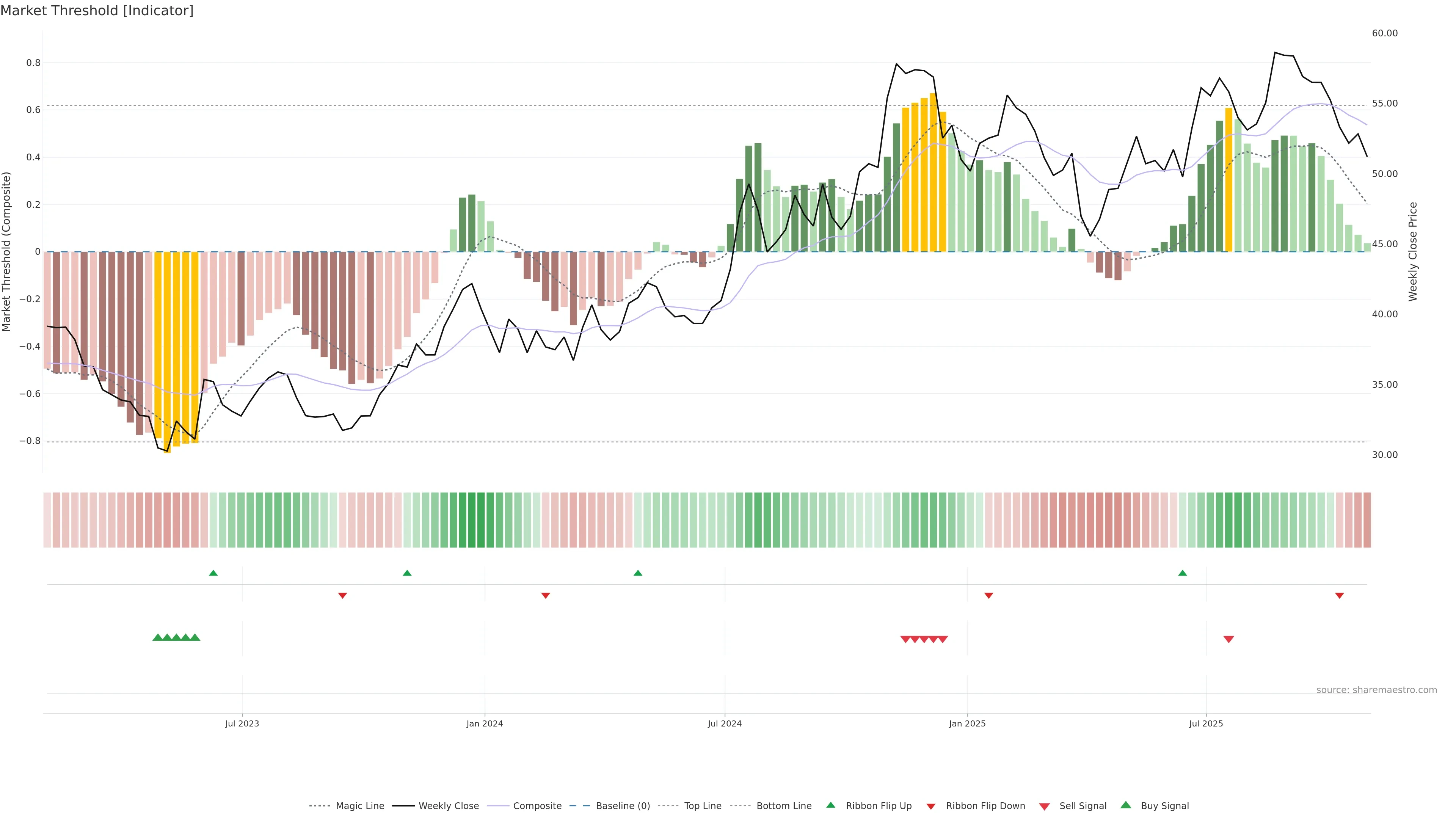Click the Market Threshold [Indicator] chart title
The image size is (1456, 819).
pos(97,11)
